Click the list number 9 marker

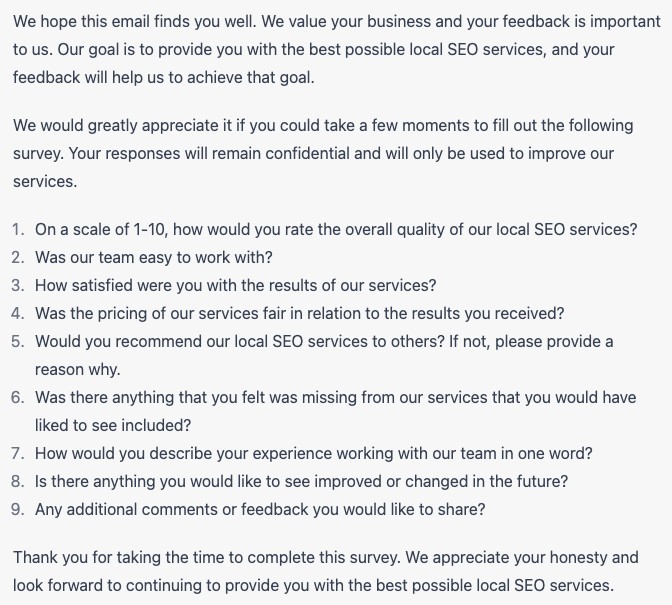tap(18, 509)
